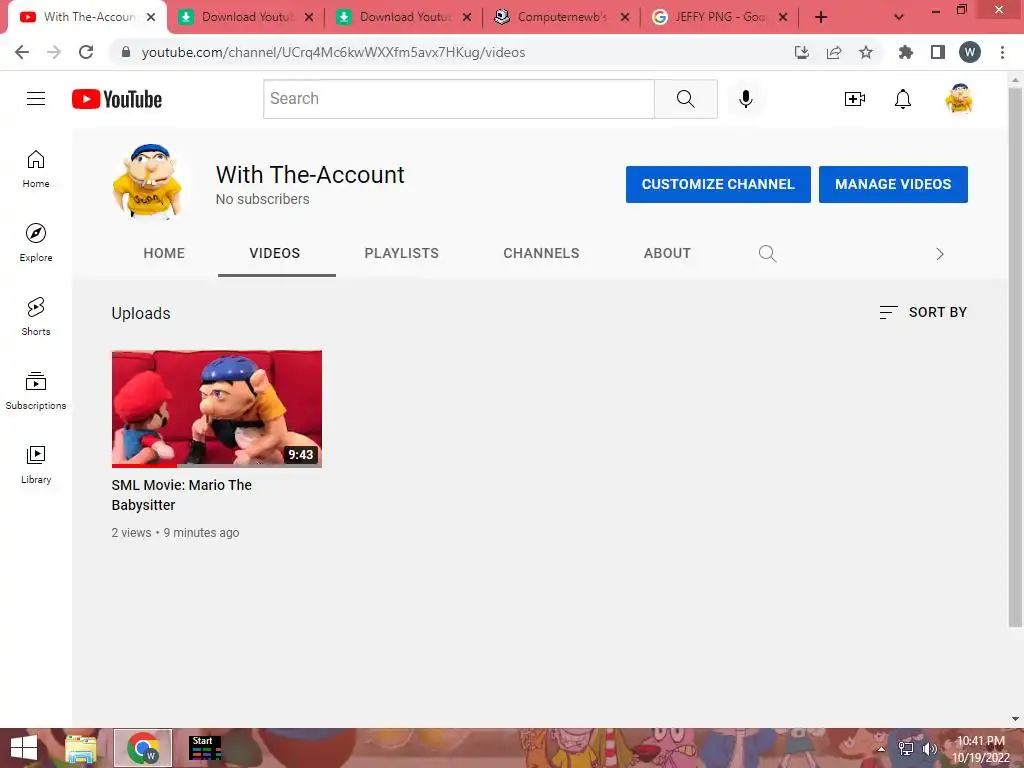Close the With The-Account browser tab

[x=151, y=17]
